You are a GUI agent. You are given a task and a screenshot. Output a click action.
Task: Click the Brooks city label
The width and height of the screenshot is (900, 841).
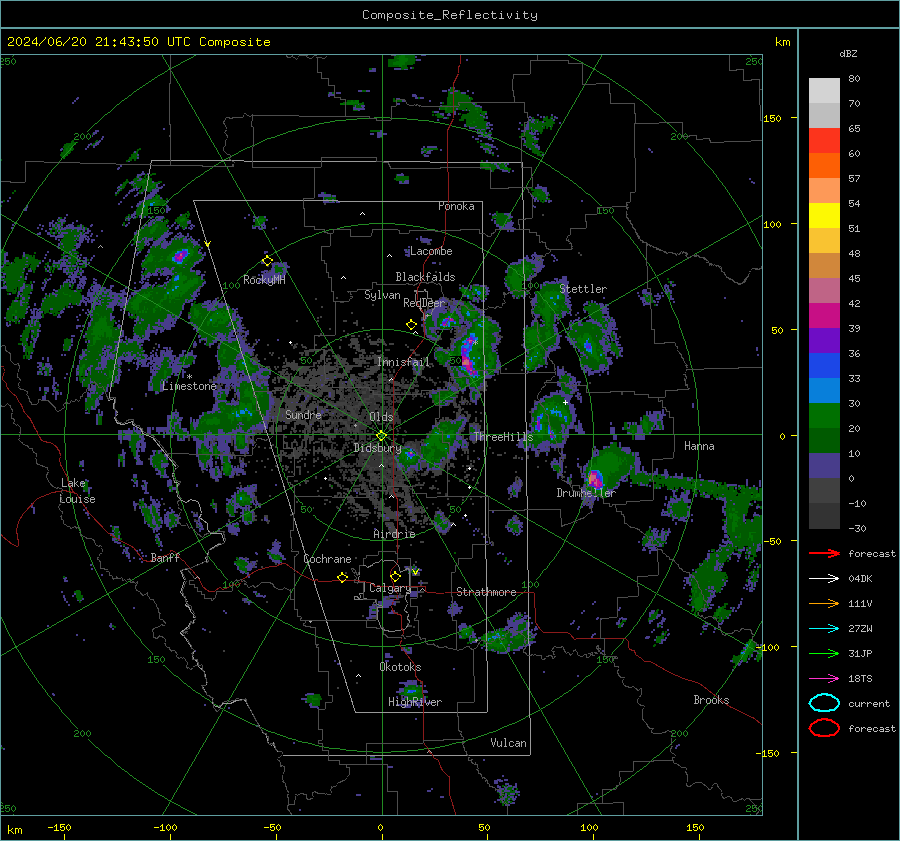[711, 700]
